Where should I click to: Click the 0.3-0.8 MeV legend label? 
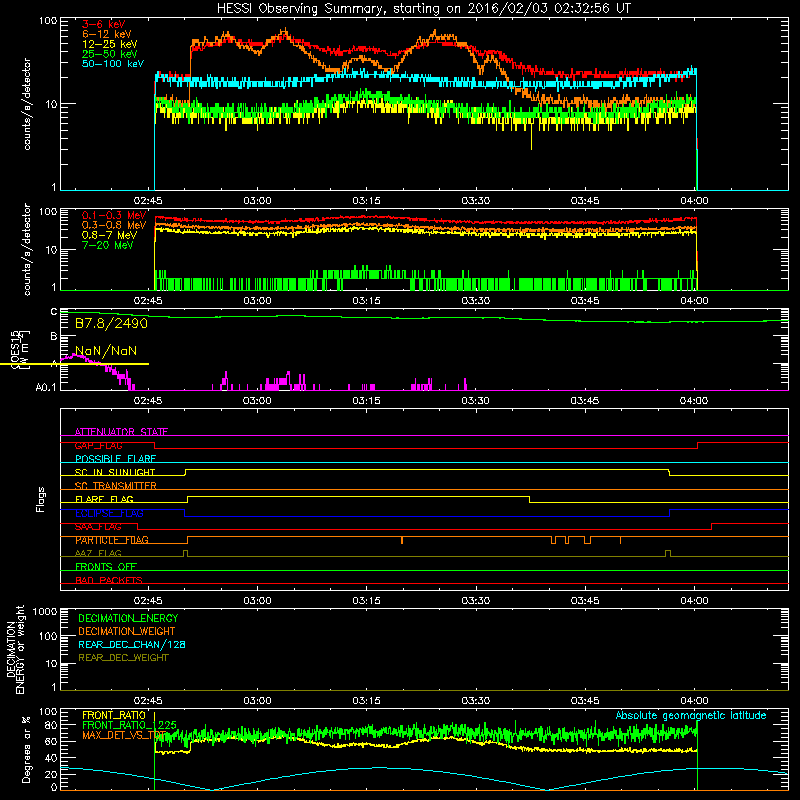[x=114, y=225]
